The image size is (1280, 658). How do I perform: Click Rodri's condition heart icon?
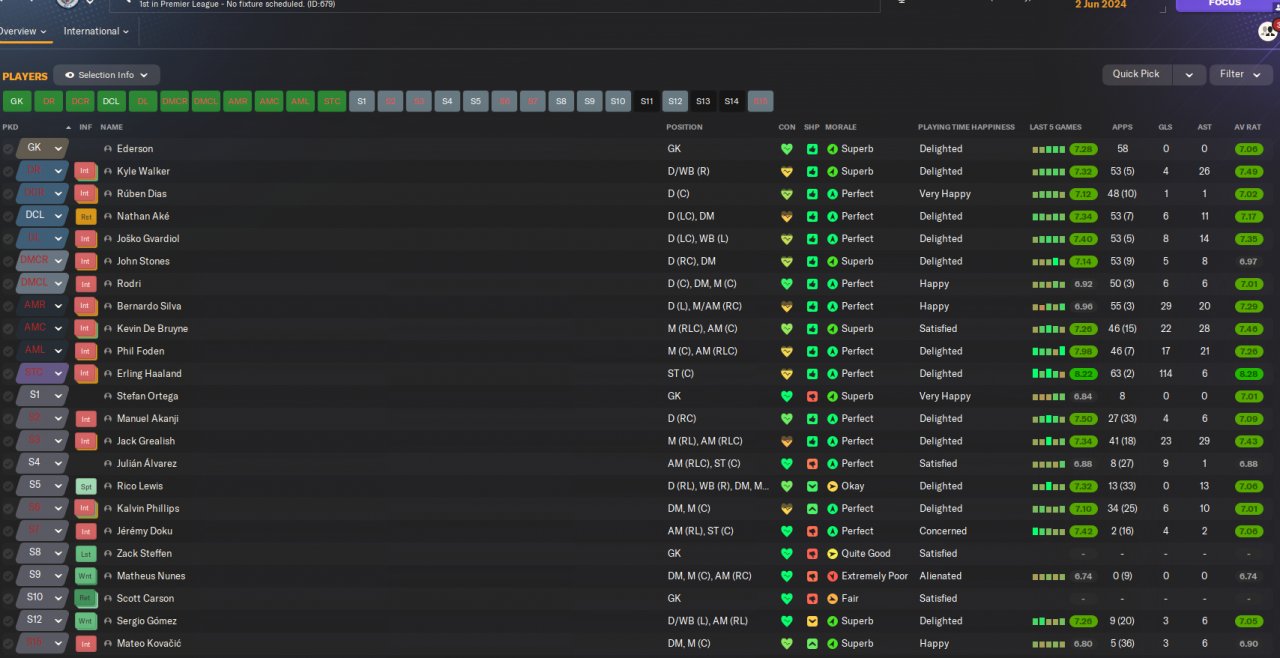tap(786, 284)
